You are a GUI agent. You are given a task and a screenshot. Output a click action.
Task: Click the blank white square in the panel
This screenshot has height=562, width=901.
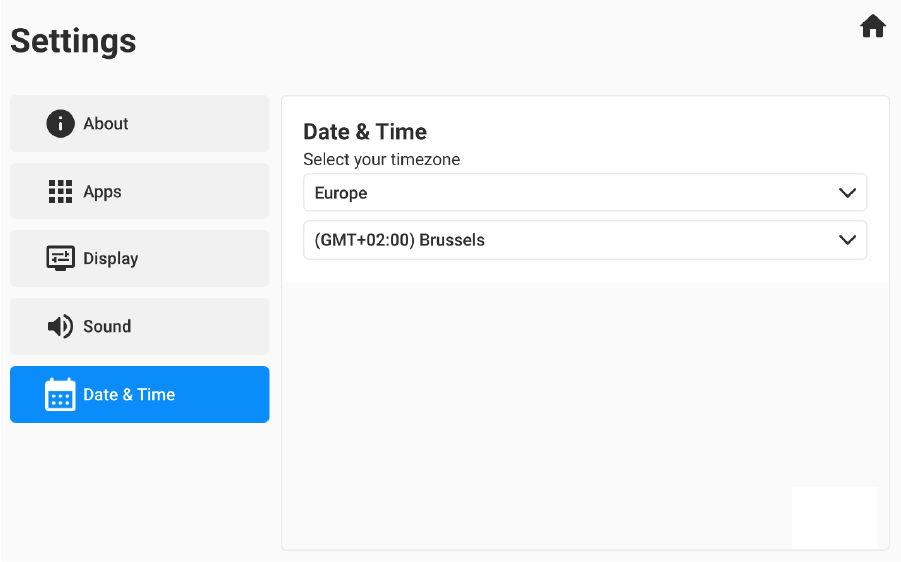(834, 517)
